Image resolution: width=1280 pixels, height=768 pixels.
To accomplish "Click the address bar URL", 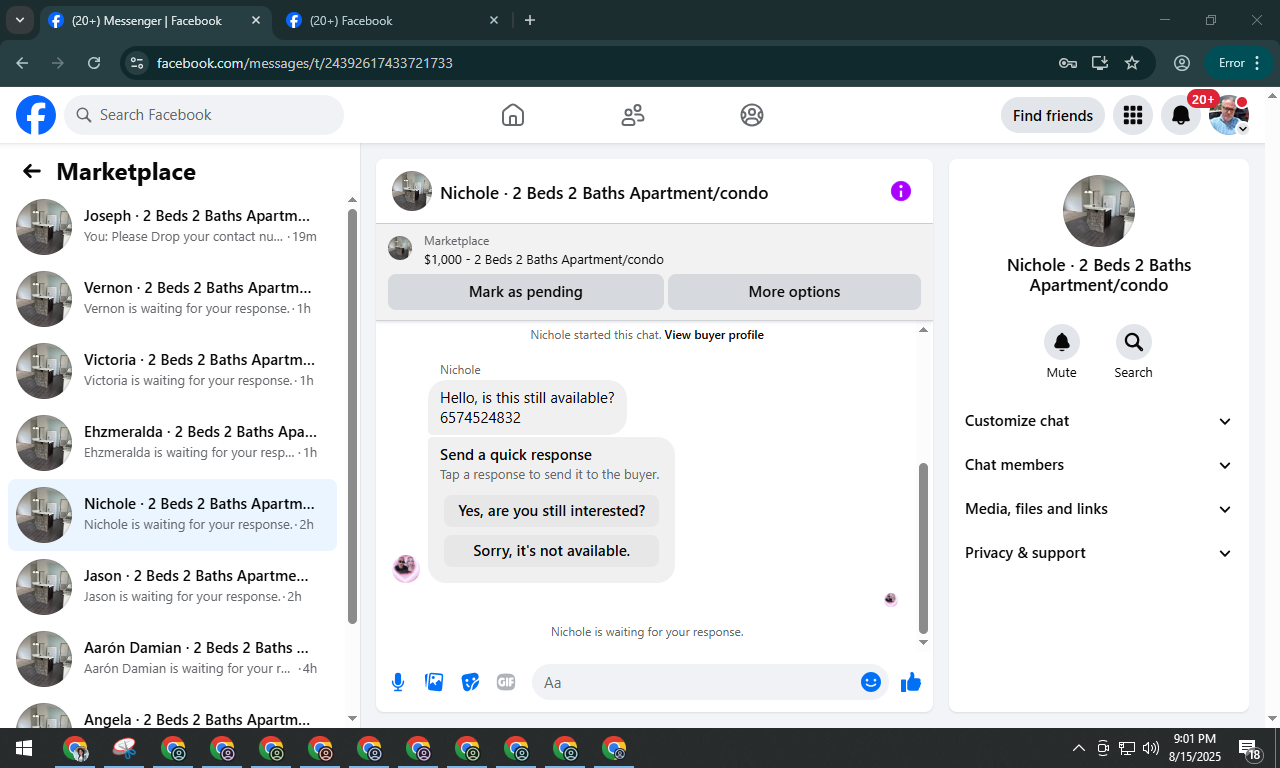I will tap(305, 63).
